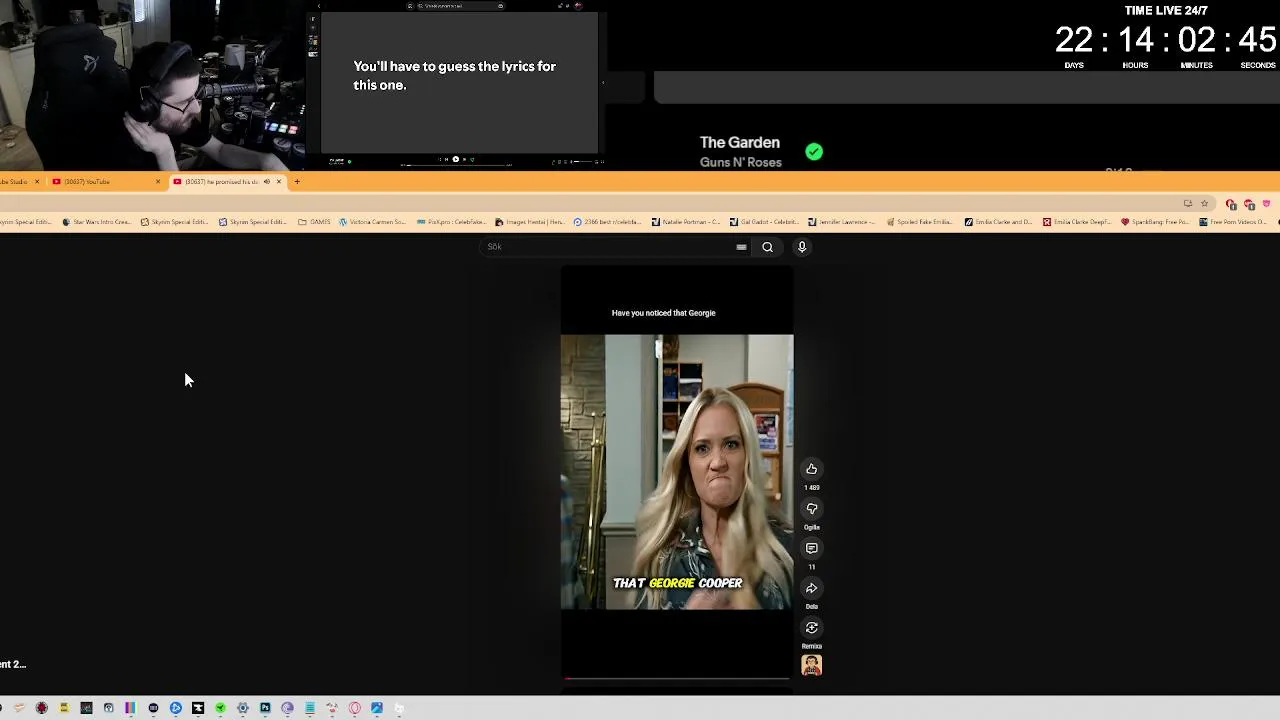Open the green circle taskbar app
The height and width of the screenshot is (720, 1280).
pyautogui.click(x=220, y=708)
